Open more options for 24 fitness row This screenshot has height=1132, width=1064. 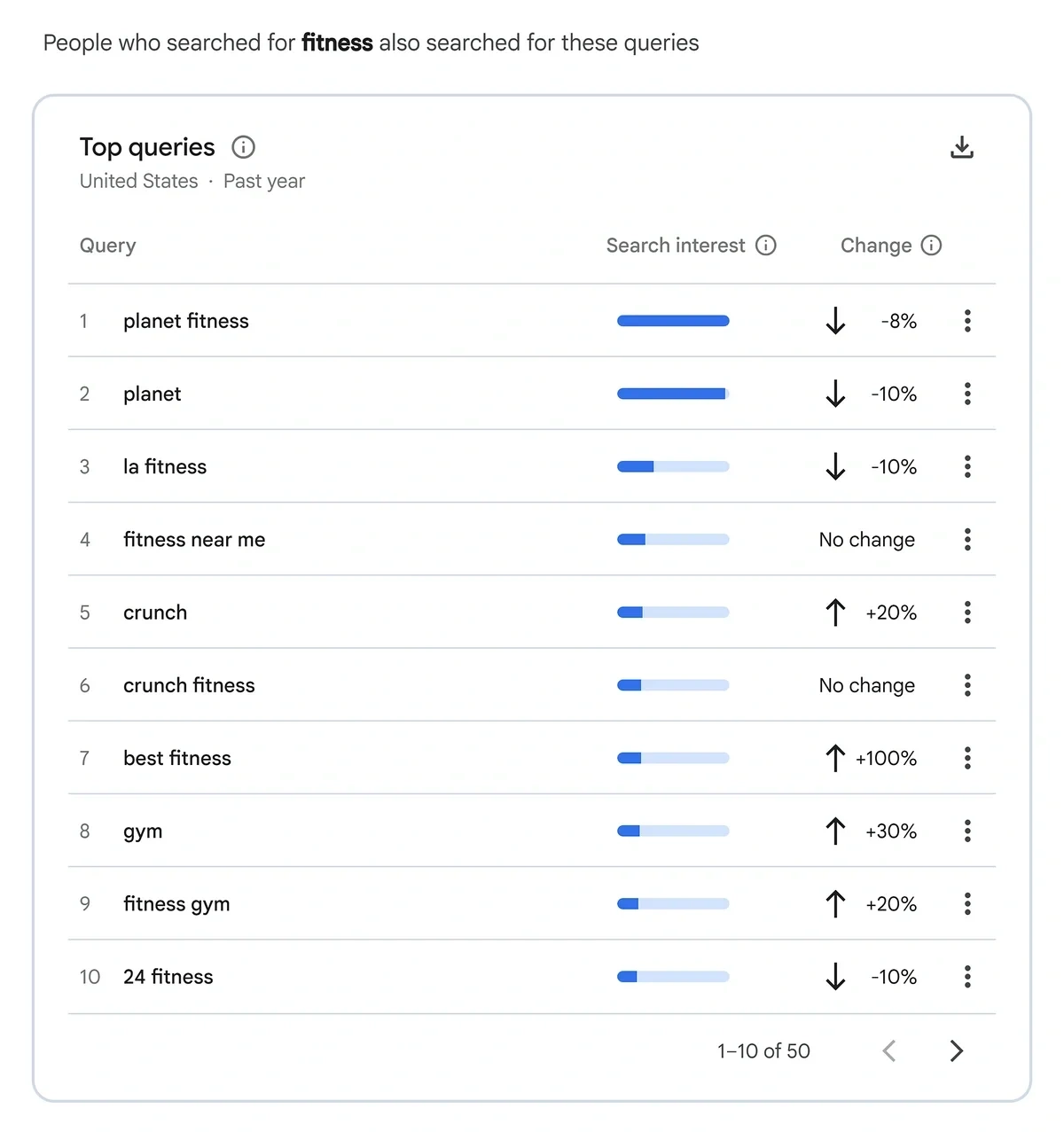point(967,977)
